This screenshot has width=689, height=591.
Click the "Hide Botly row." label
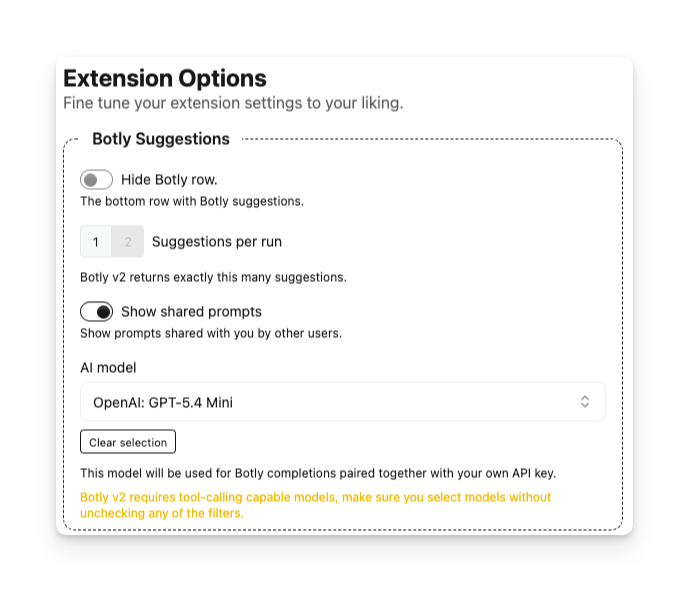point(169,180)
